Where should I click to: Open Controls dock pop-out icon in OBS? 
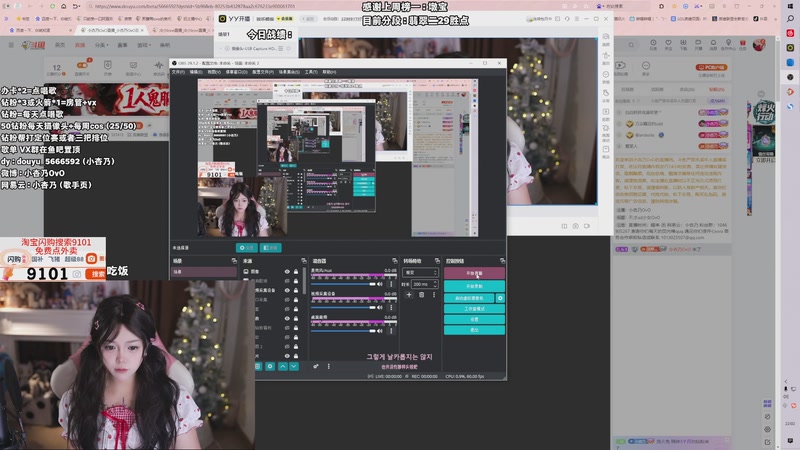(x=502, y=261)
